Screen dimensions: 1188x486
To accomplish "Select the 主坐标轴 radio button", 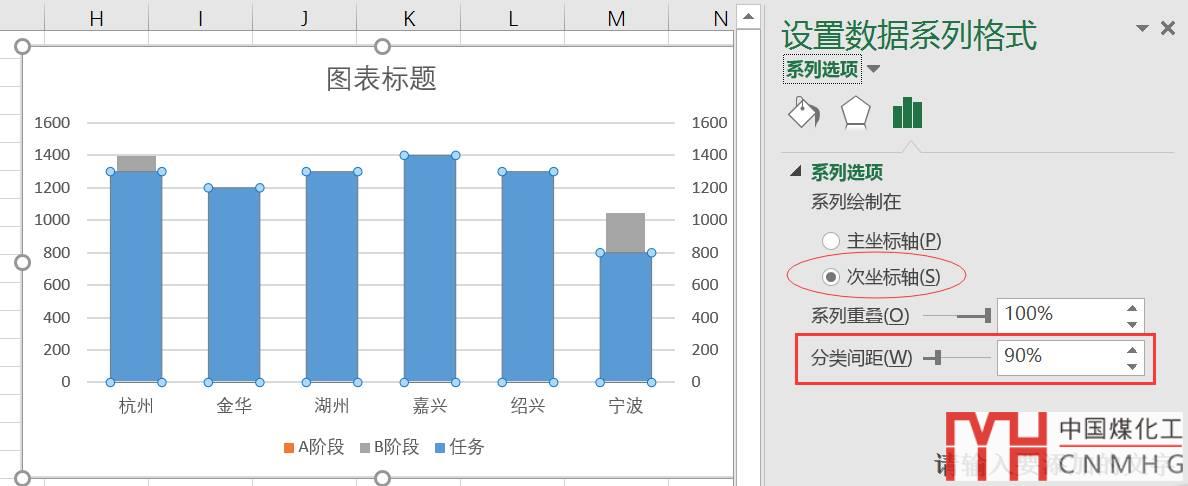I will (831, 241).
